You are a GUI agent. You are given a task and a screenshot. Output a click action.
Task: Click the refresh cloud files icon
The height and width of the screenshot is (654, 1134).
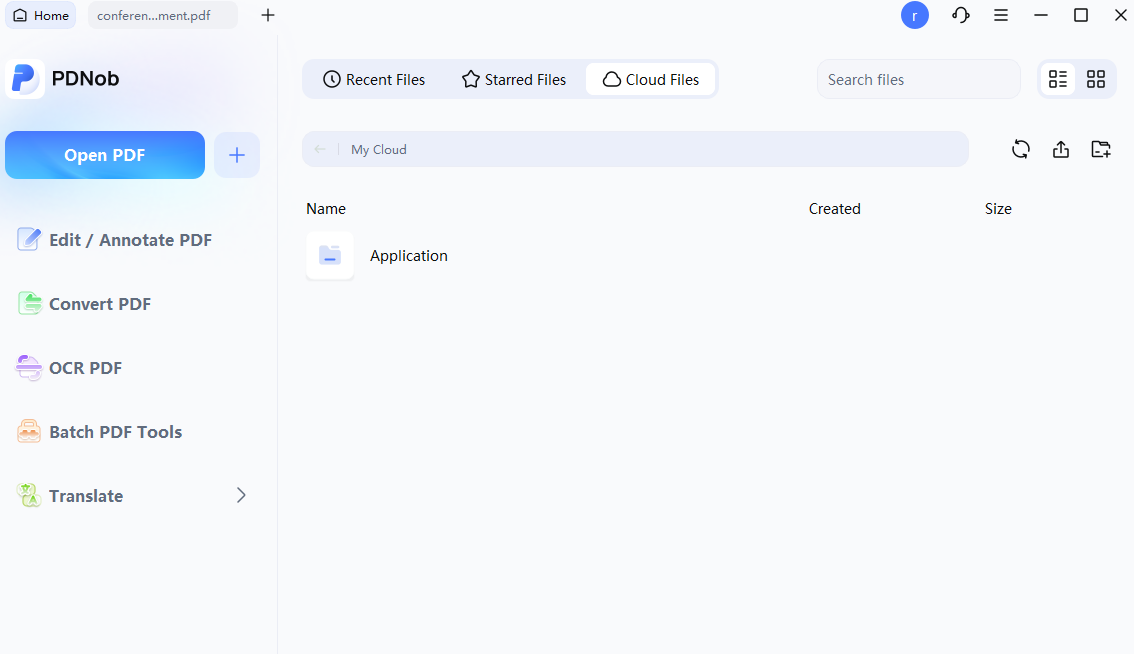pos(1020,149)
